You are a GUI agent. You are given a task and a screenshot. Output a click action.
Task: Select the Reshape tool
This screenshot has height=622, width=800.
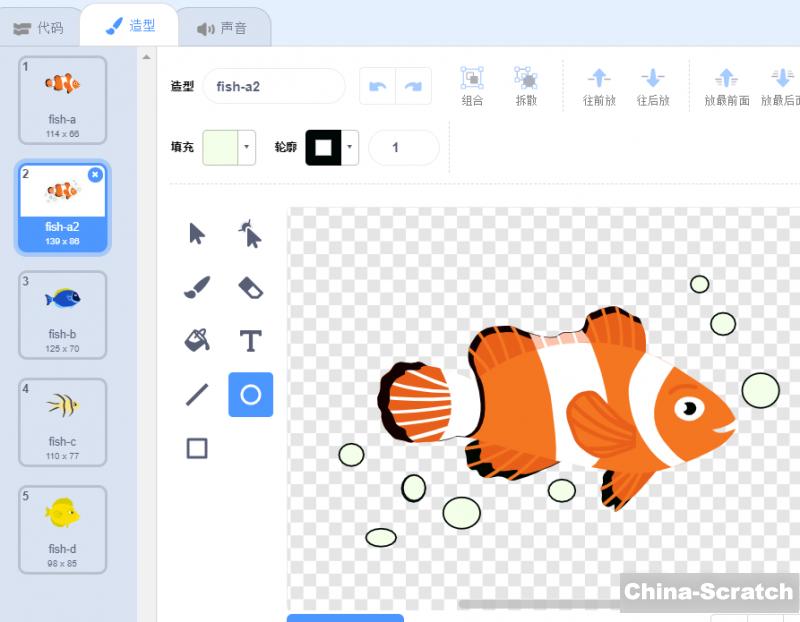click(x=250, y=234)
